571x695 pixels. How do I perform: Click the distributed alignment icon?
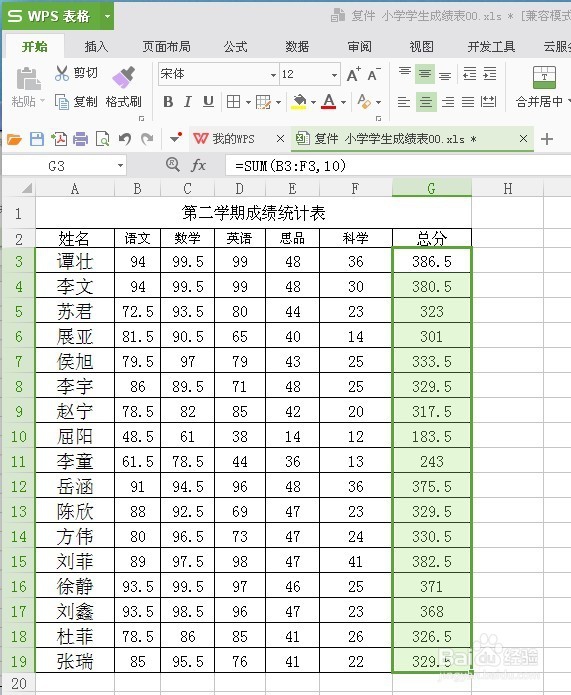[x=488, y=102]
